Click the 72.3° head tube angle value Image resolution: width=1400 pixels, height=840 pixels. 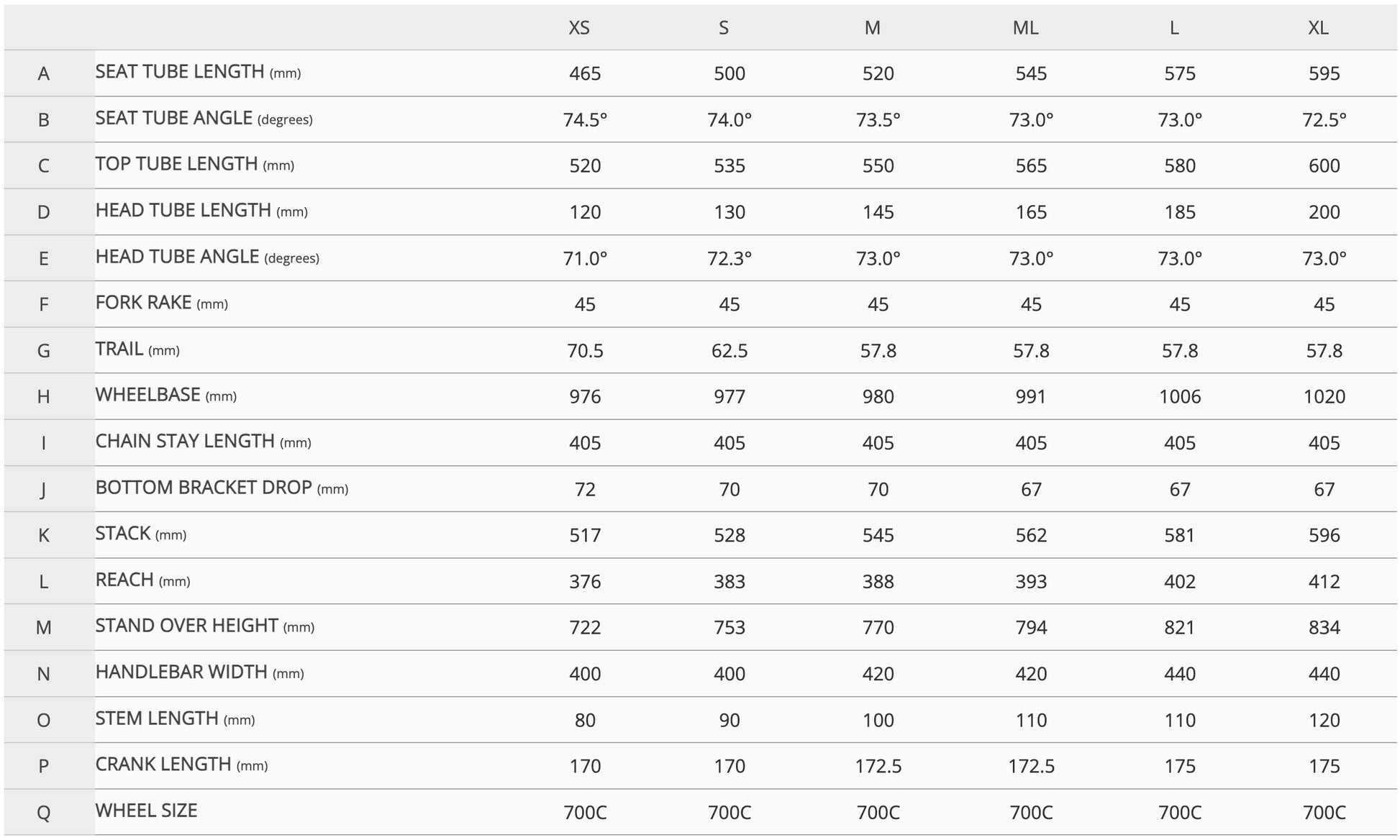coord(729,258)
